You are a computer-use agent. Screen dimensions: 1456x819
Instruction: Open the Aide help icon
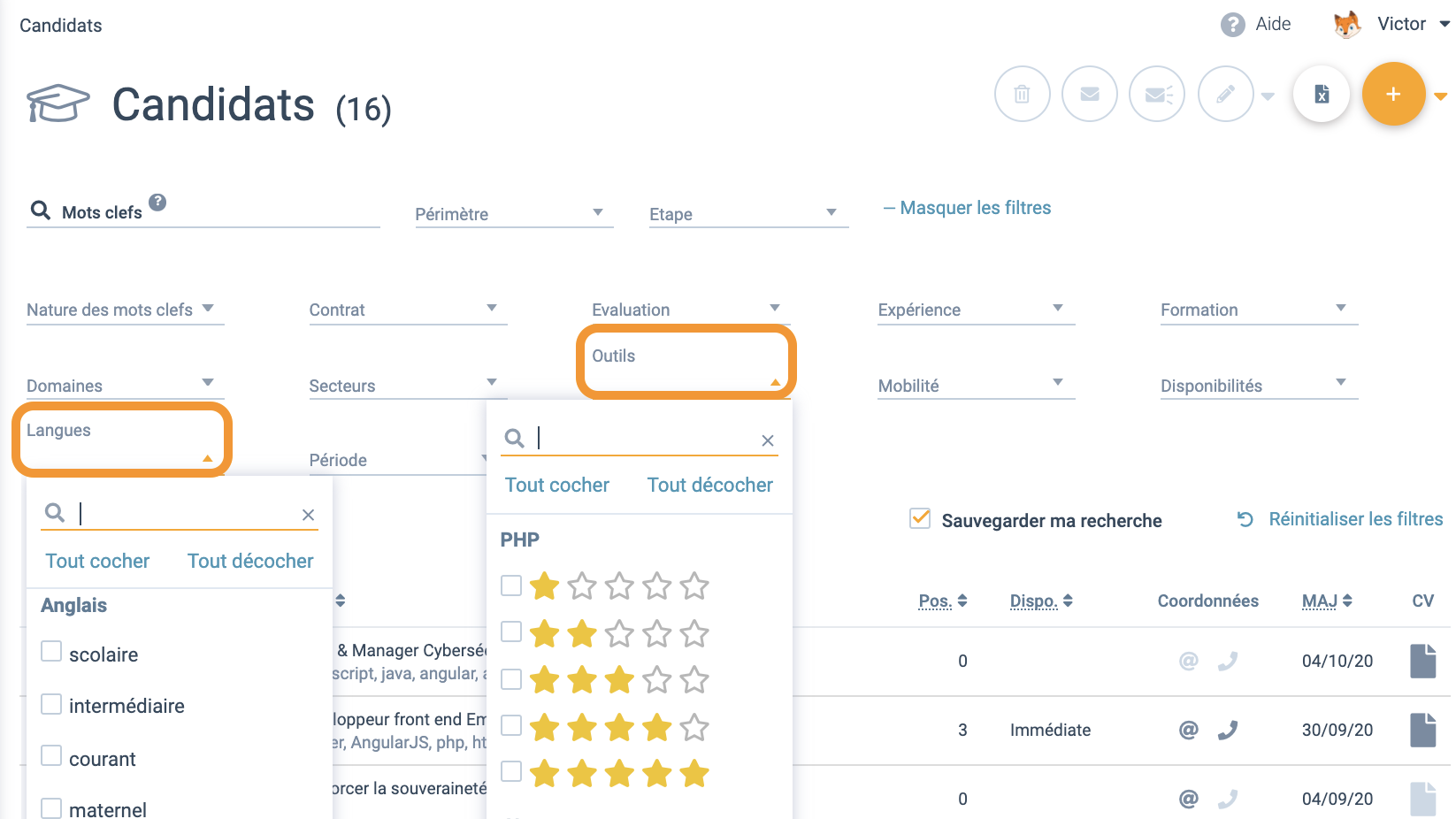tap(1232, 25)
